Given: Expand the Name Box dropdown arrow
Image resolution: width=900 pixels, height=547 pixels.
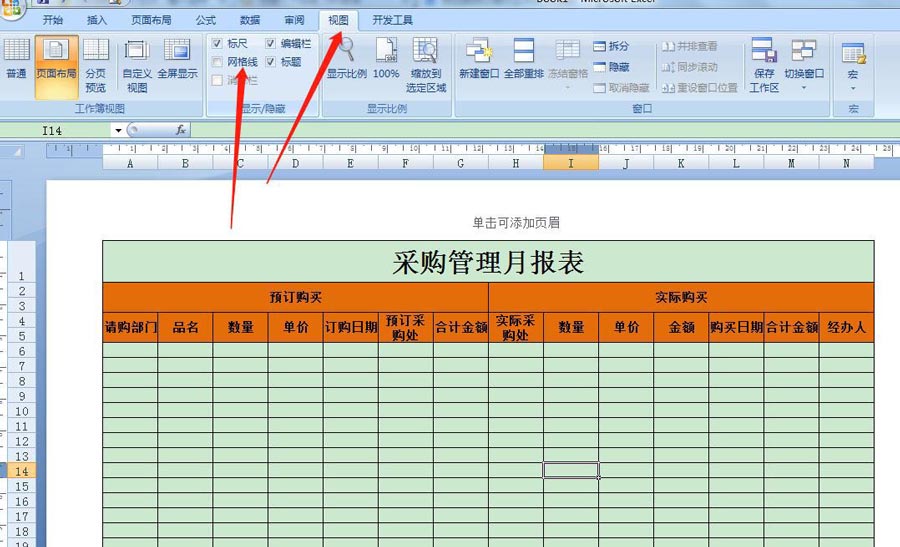Looking at the screenshot, I should point(118,130).
